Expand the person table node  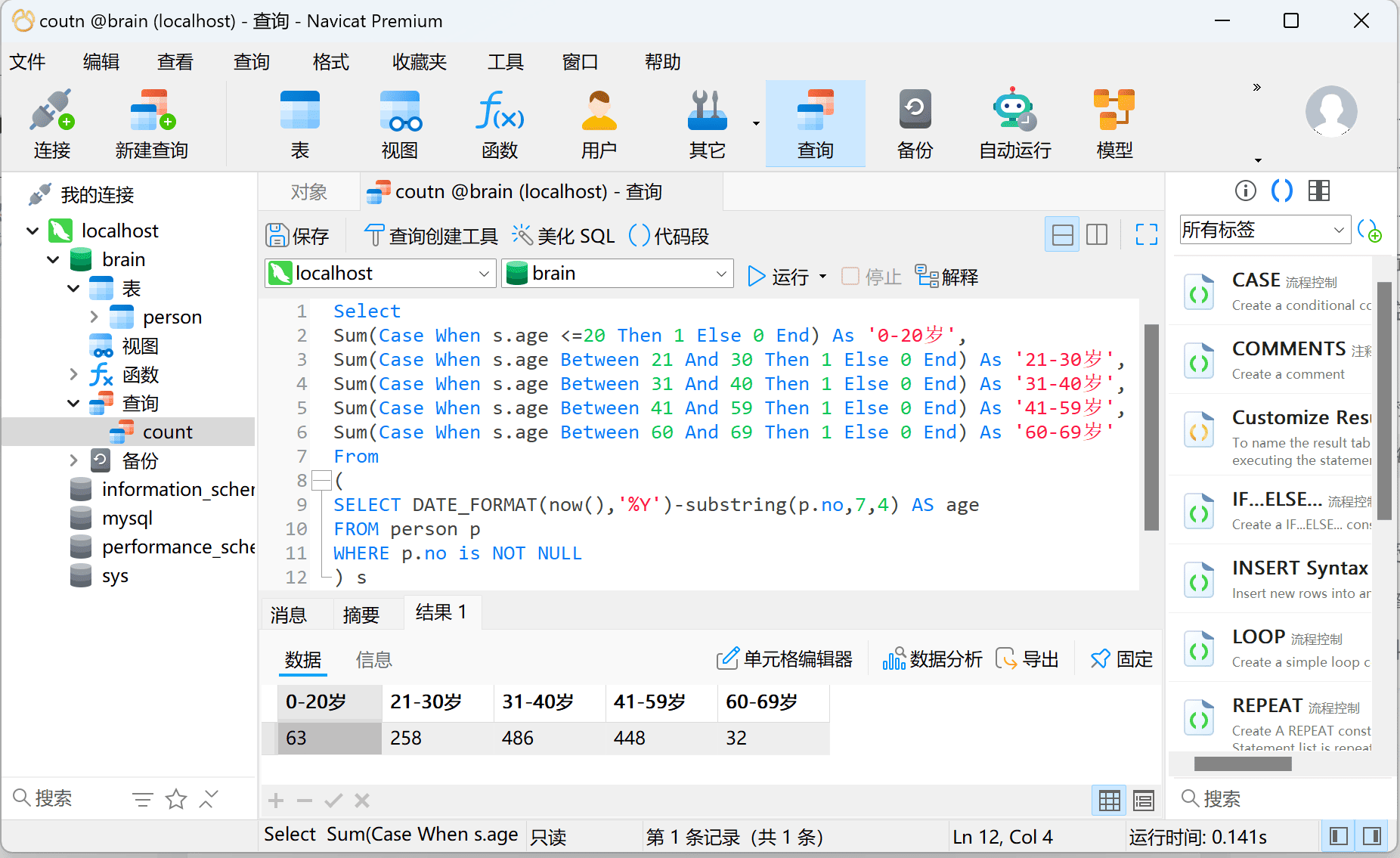tap(94, 317)
